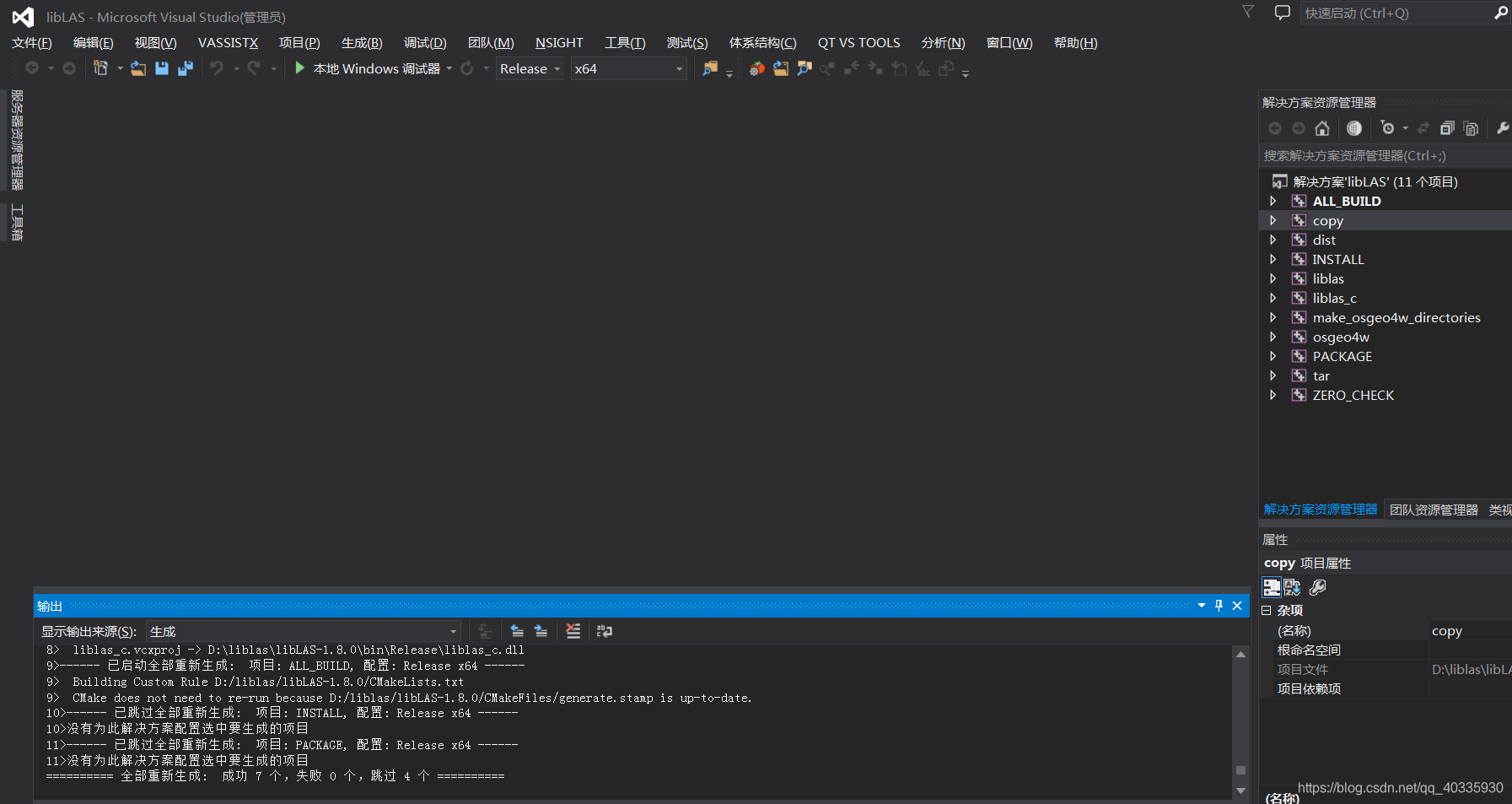Click the find in files icon

point(710,68)
